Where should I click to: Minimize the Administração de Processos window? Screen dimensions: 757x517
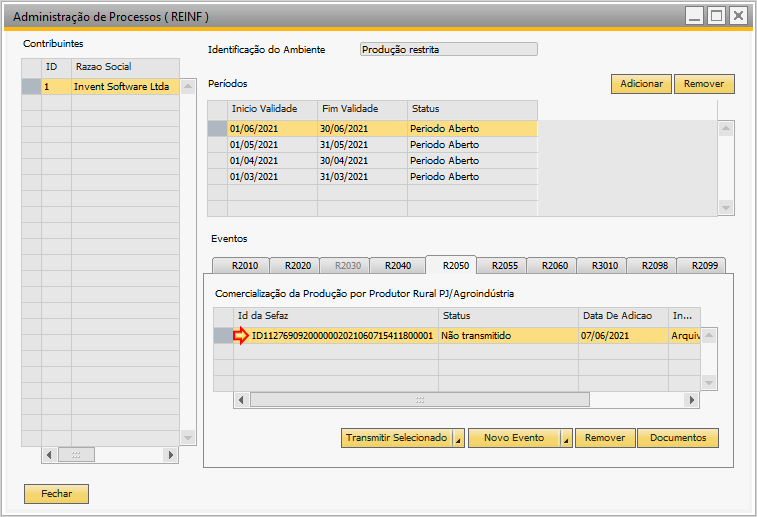click(x=695, y=16)
